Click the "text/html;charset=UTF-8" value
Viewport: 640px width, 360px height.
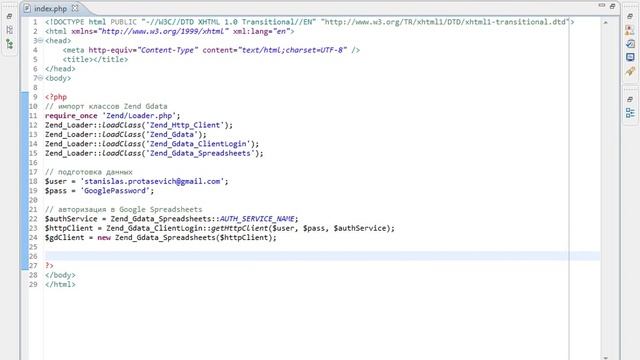292,50
